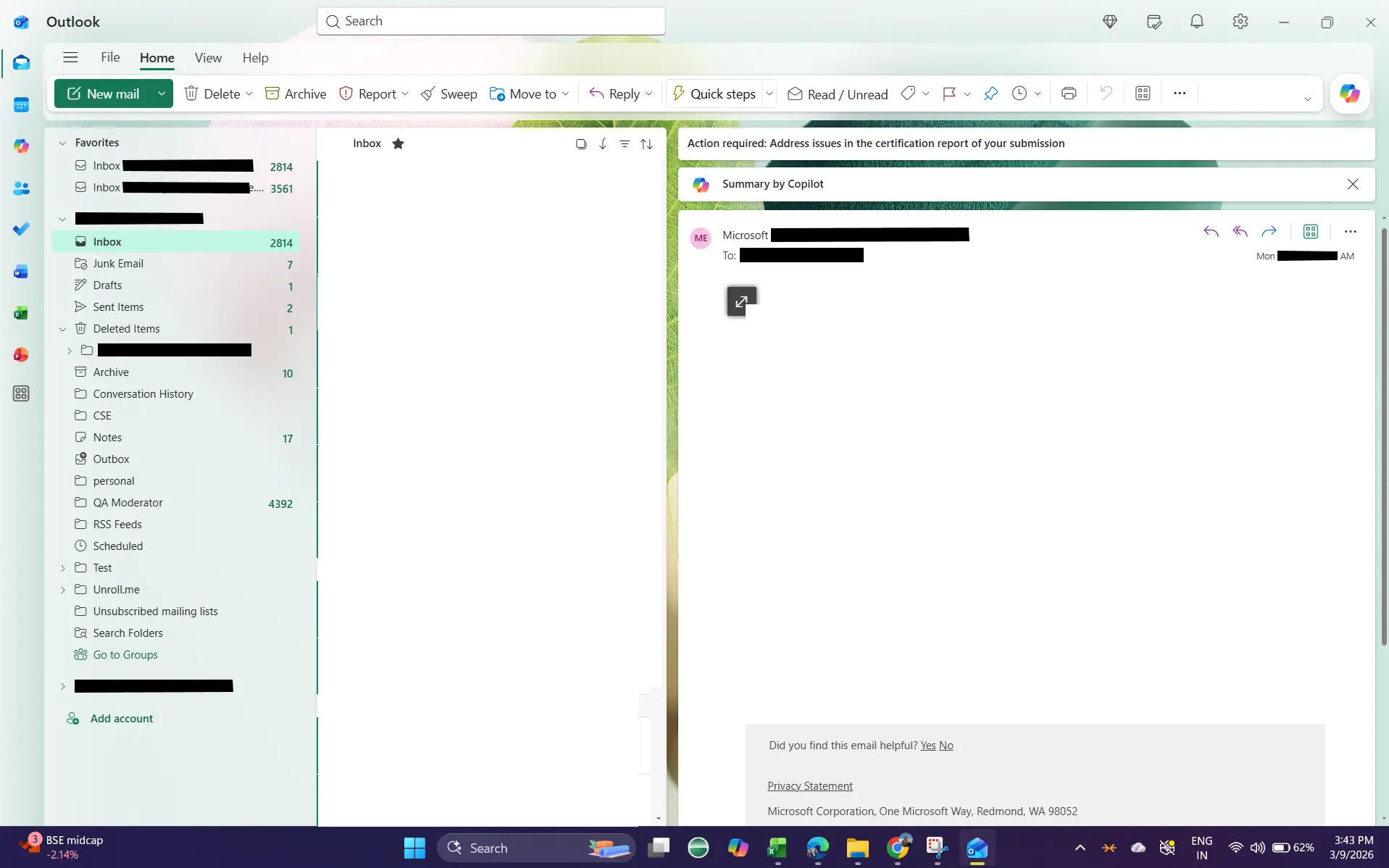Image resolution: width=1389 pixels, height=868 pixels.
Task: Toggle select-all messages checkbox icon
Action: tap(580, 144)
